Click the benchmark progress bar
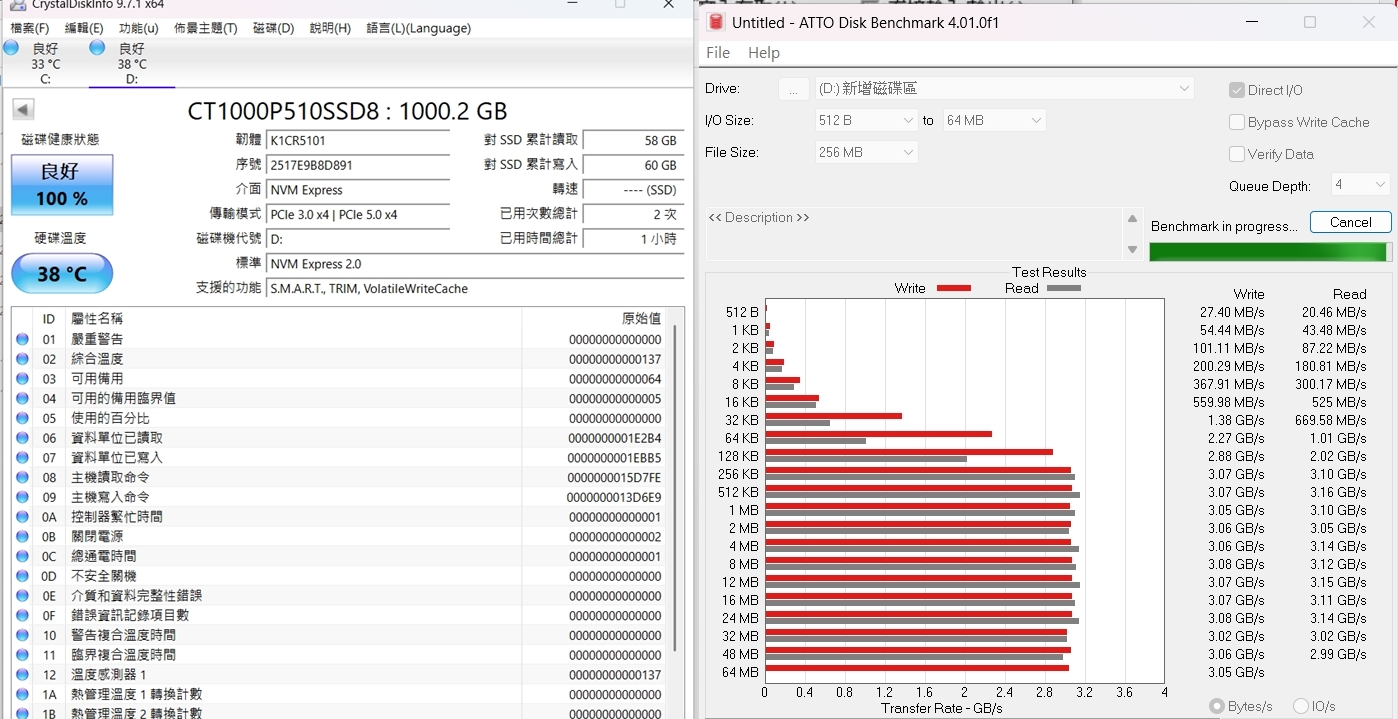Screen dimensions: 1398x719 point(1270,252)
